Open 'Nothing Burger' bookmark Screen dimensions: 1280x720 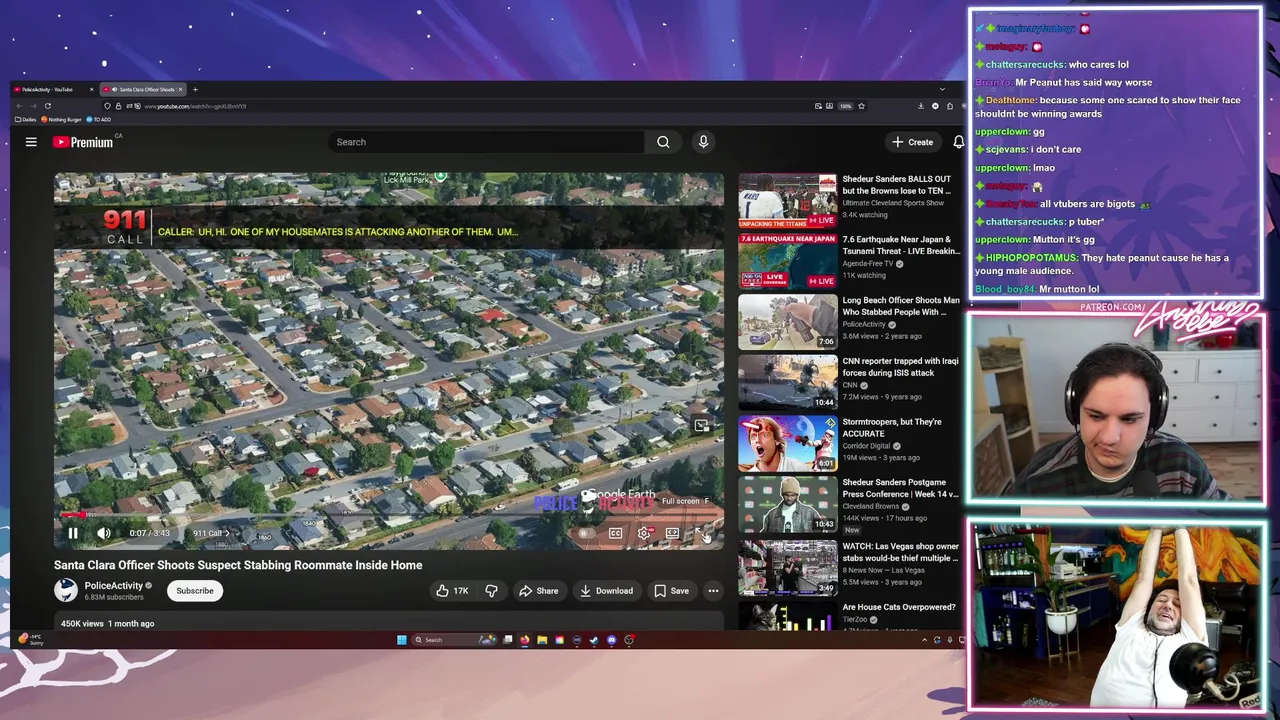point(61,119)
